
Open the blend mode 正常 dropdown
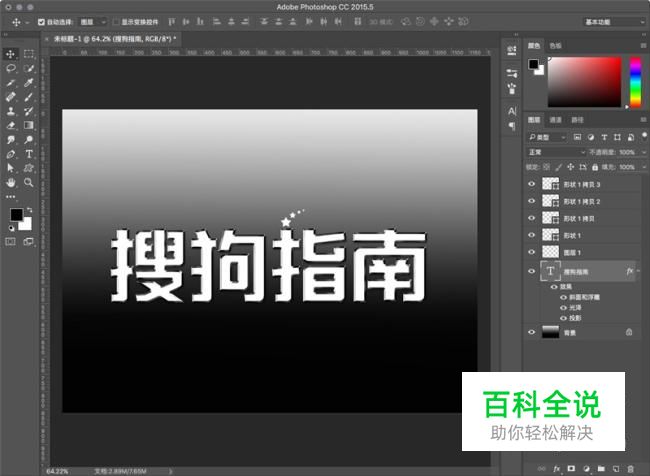(x=556, y=152)
